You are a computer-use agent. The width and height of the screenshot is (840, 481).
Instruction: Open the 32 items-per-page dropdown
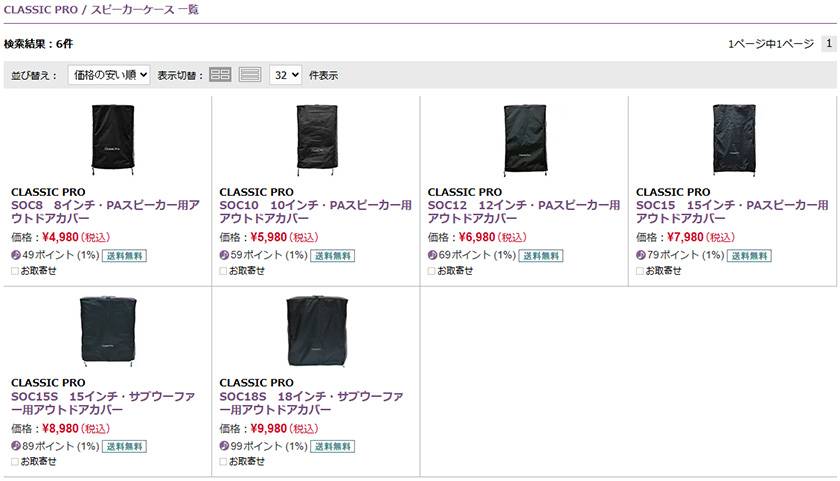[x=285, y=75]
